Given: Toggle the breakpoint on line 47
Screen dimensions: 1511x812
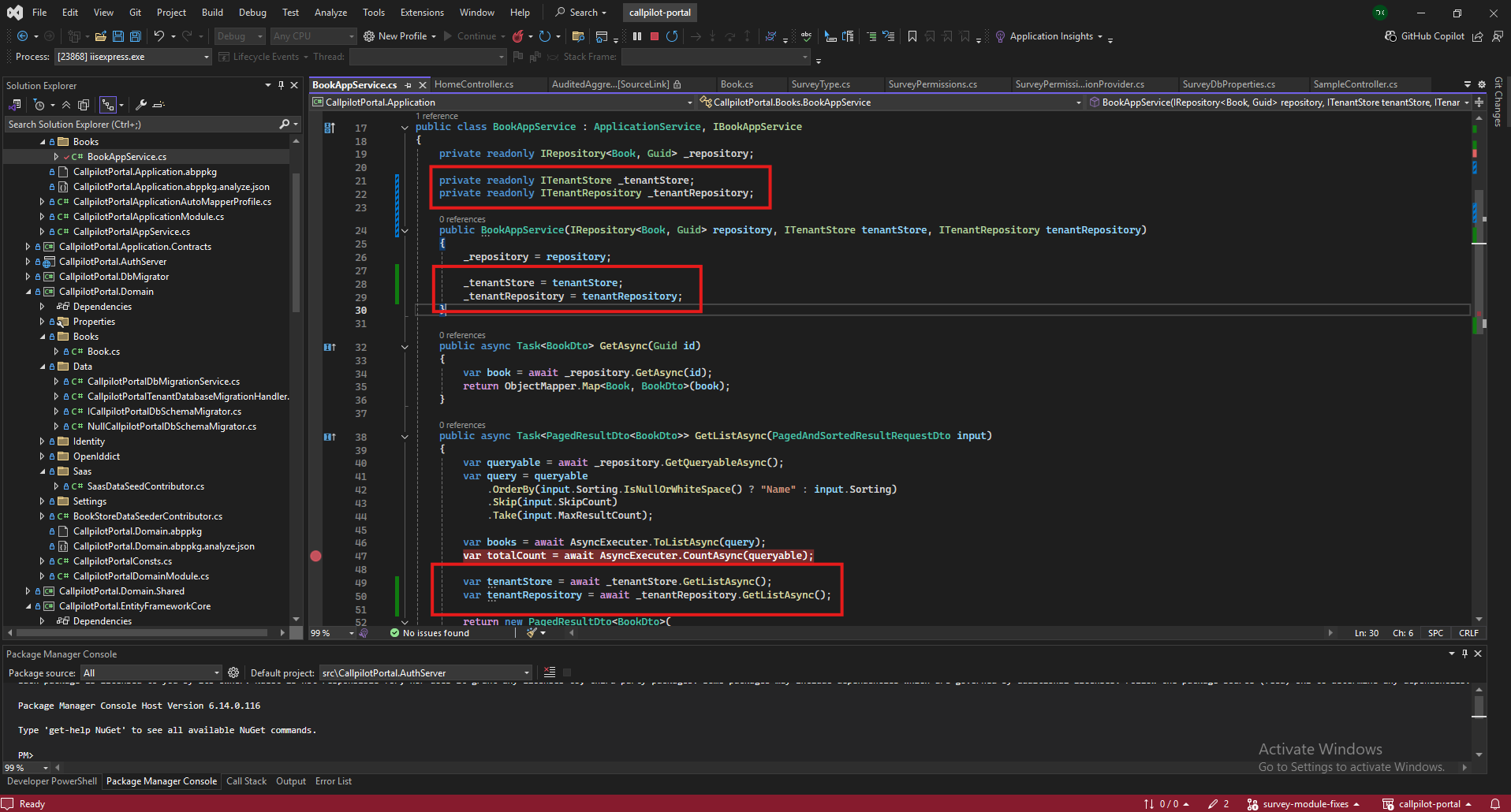Looking at the screenshot, I should (315, 556).
